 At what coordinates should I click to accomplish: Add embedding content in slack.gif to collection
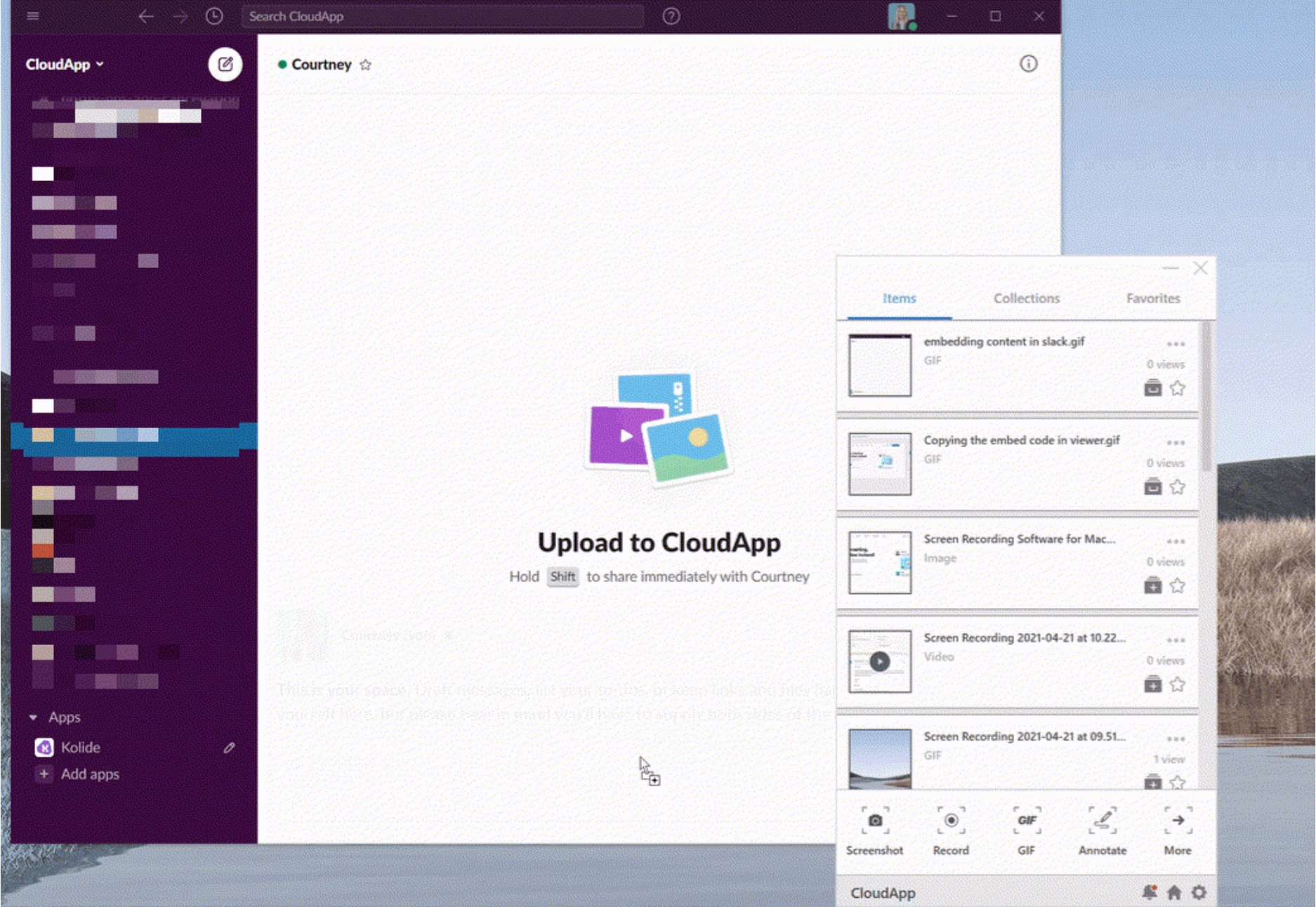point(1152,388)
